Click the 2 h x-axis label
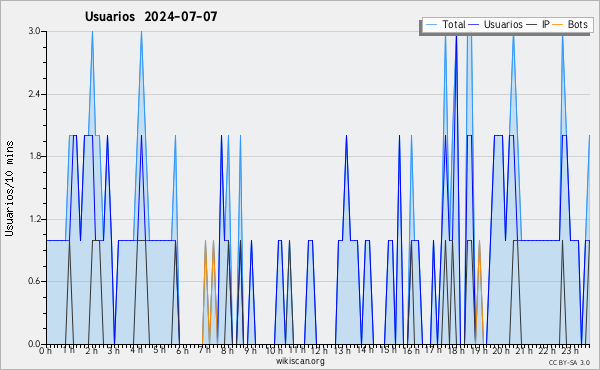The width and height of the screenshot is (600, 370). 91,351
